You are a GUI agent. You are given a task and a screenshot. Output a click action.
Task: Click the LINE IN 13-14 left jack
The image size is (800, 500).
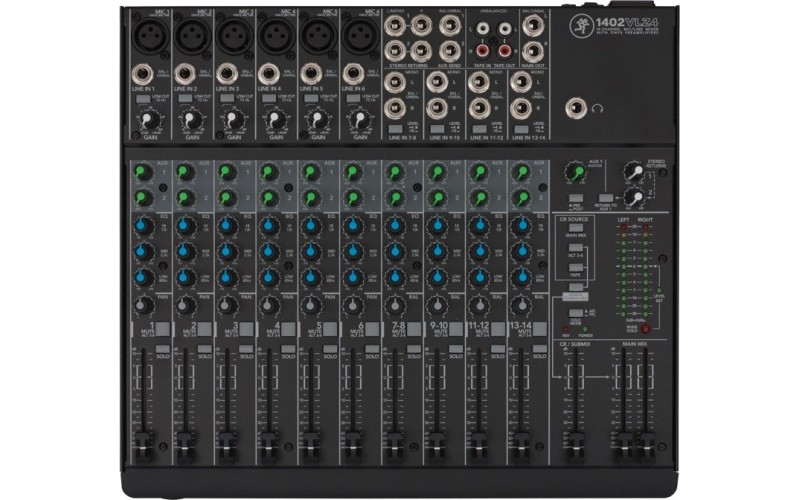tap(521, 82)
